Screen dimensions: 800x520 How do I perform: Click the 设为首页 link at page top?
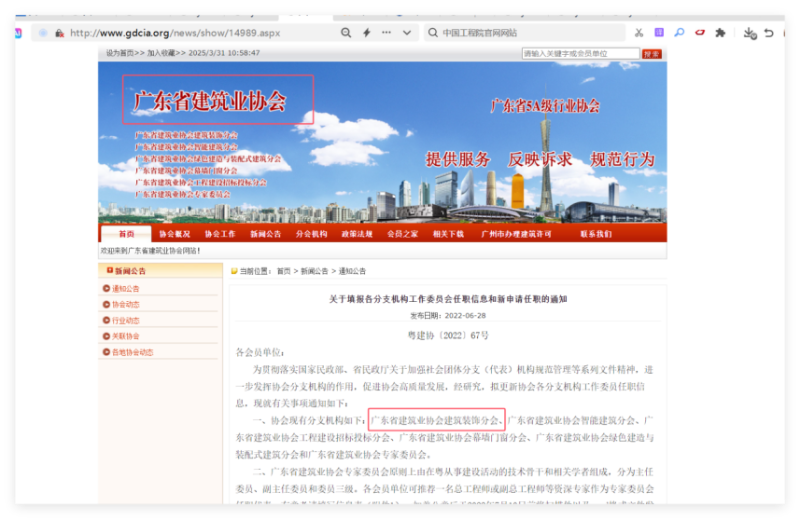pyautogui.click(x=120, y=53)
